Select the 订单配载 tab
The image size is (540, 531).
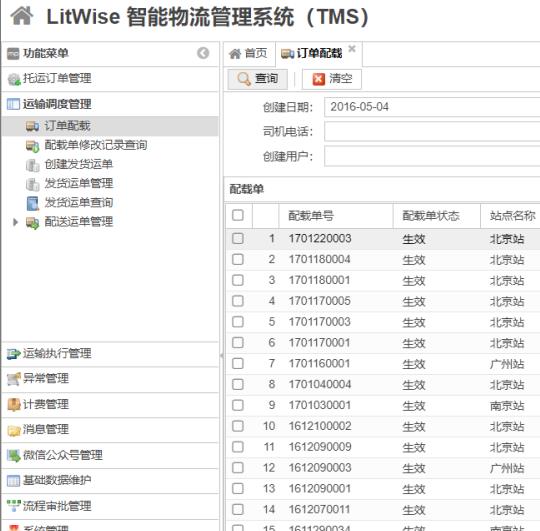(x=319, y=54)
